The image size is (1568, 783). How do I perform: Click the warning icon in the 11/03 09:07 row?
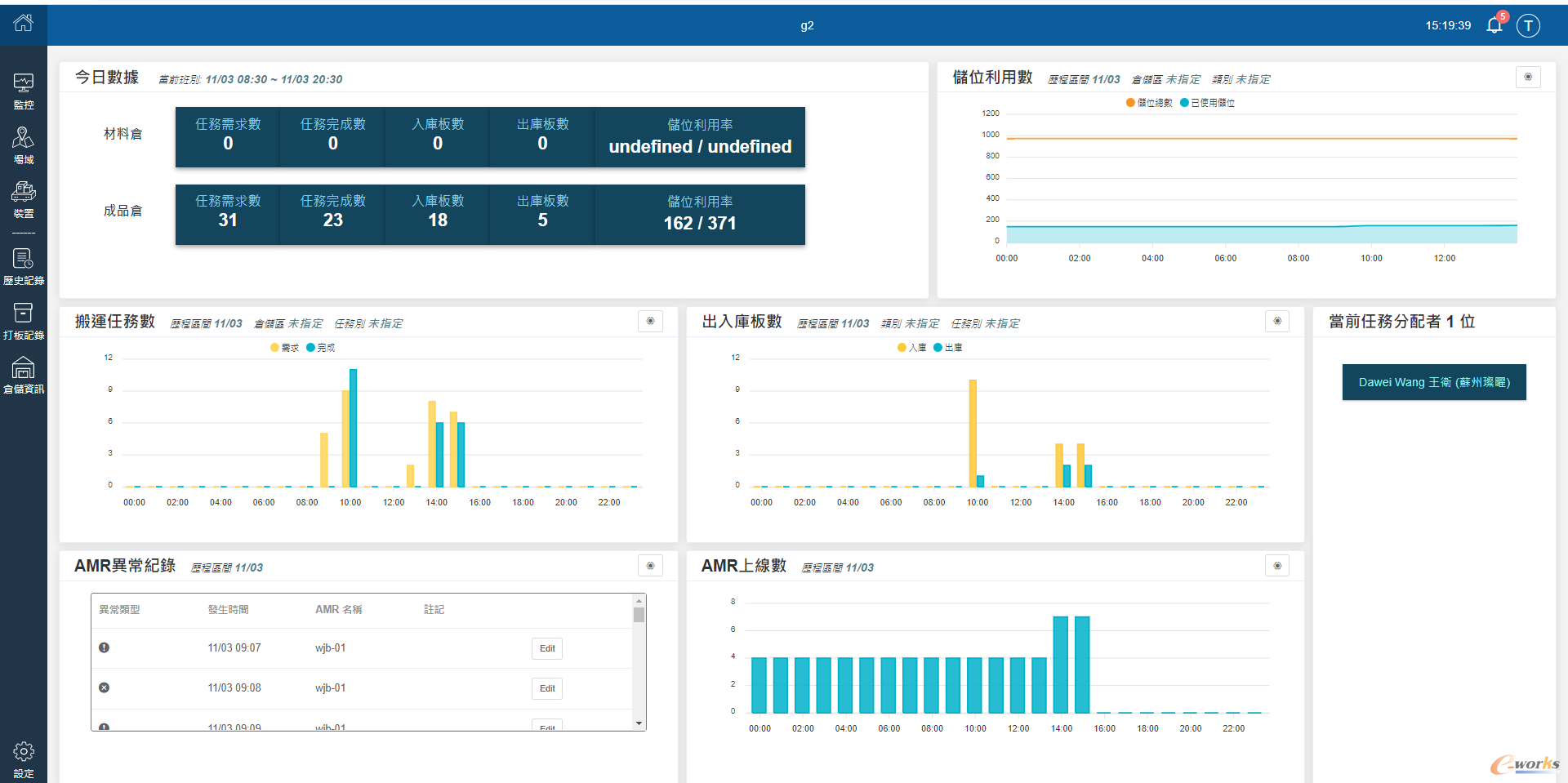[104, 647]
